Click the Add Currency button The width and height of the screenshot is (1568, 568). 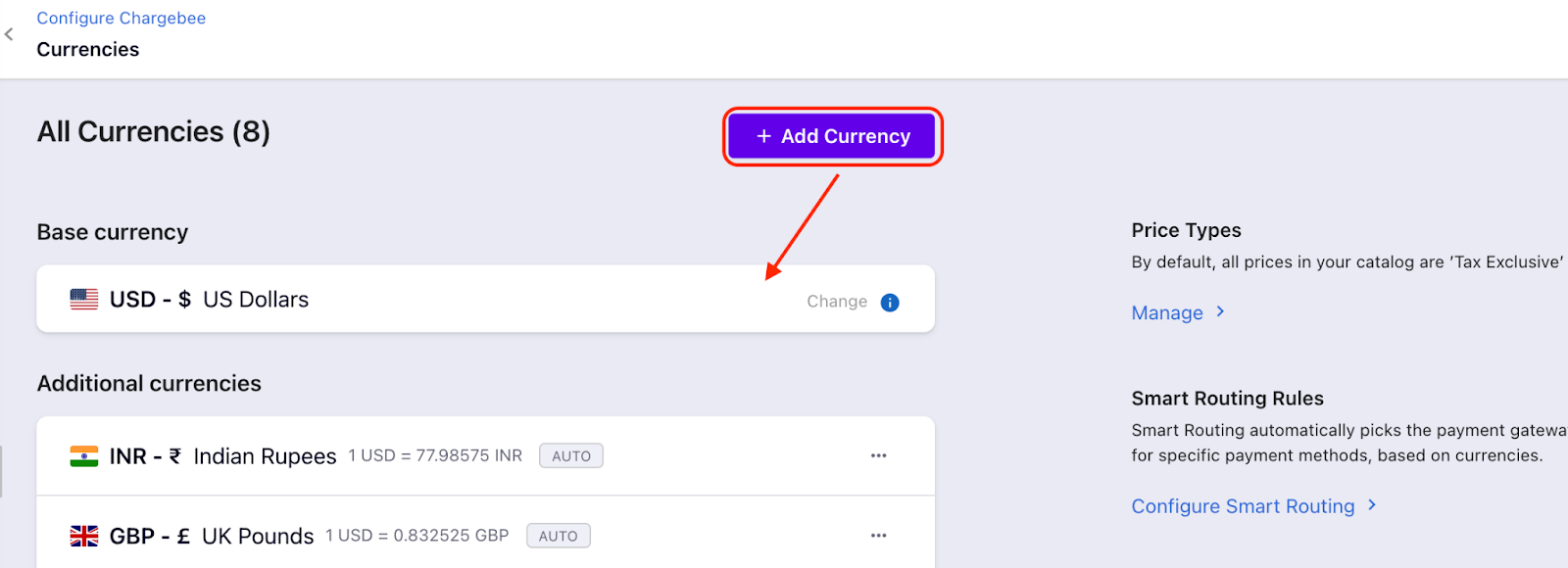tap(833, 136)
